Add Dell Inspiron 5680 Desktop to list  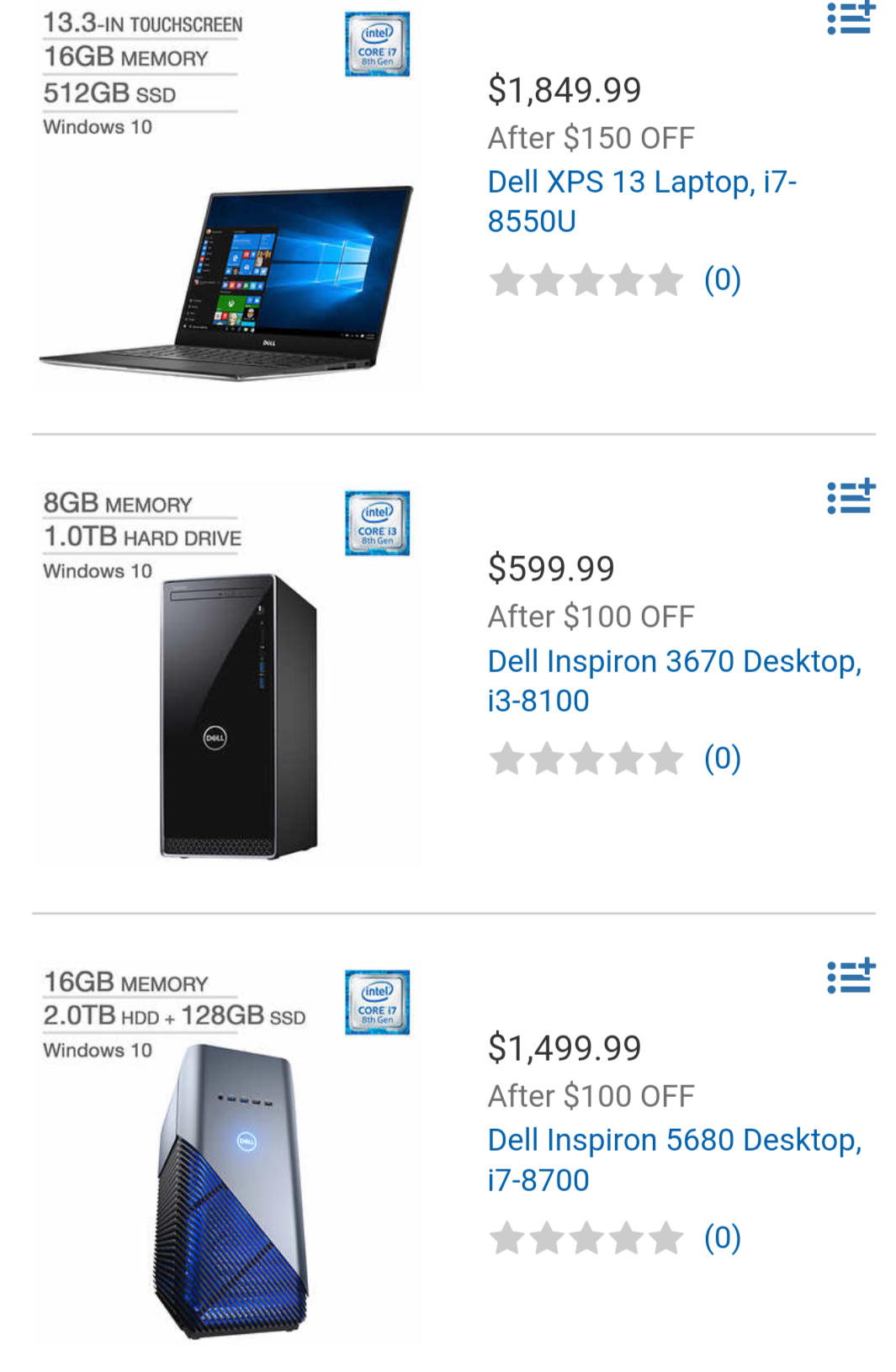point(851,977)
